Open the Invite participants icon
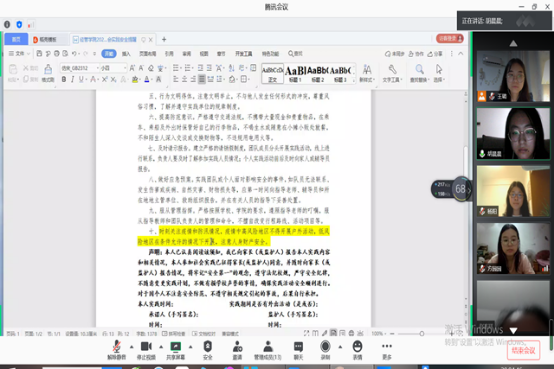The image size is (554, 369). [x=237, y=350]
